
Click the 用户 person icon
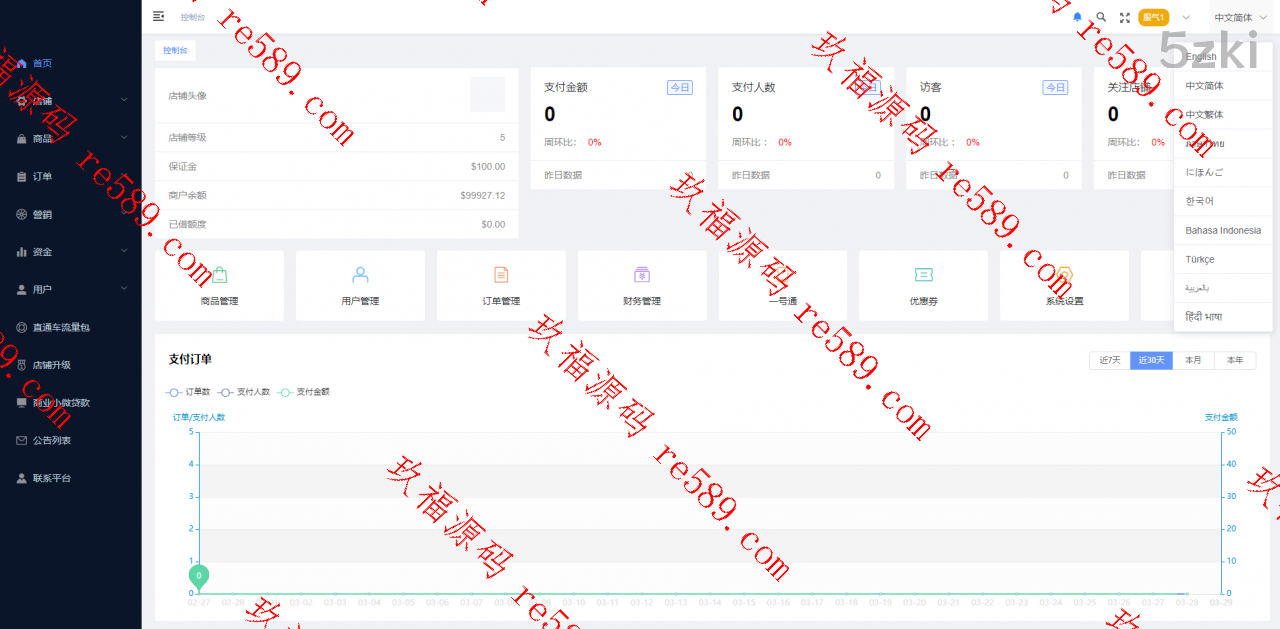pyautogui.click(x=22, y=290)
